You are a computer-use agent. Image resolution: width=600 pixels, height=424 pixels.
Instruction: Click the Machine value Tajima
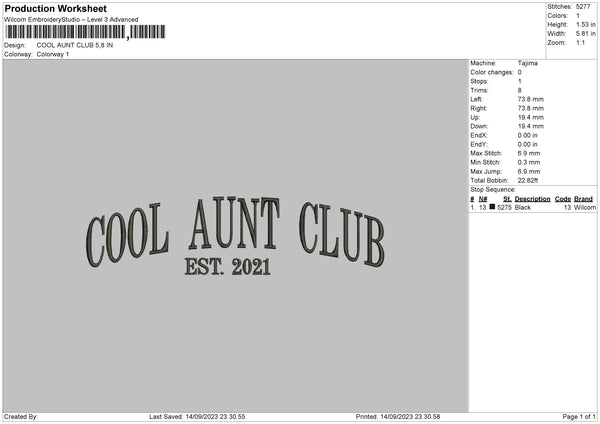click(x=528, y=63)
